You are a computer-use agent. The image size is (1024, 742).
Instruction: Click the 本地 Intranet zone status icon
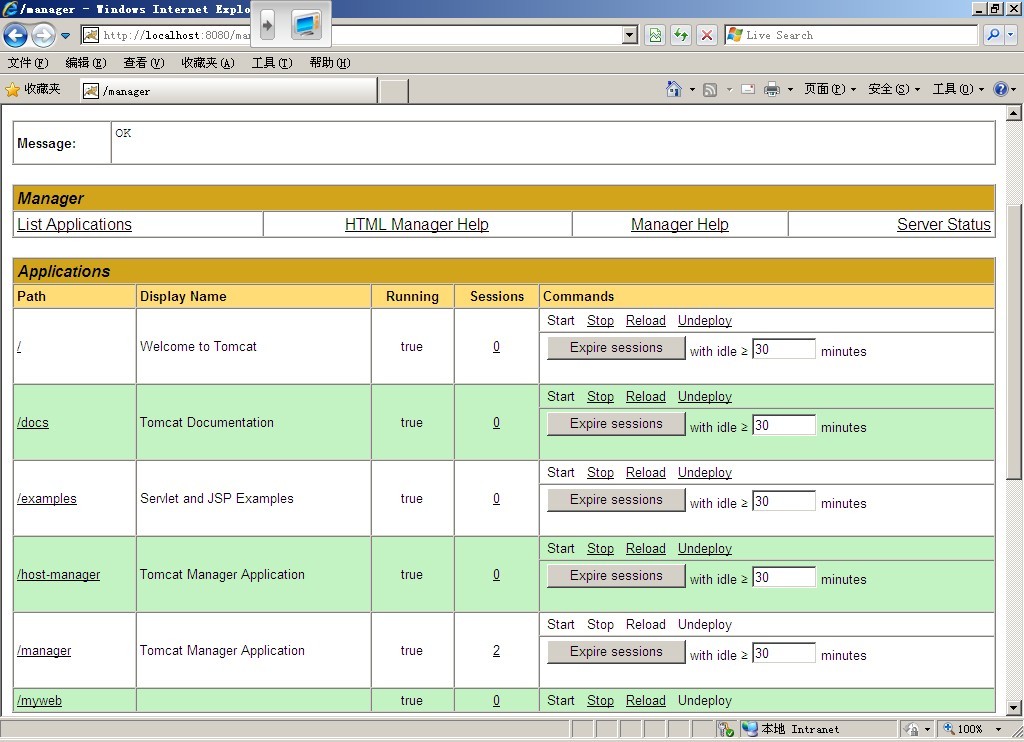(x=749, y=729)
